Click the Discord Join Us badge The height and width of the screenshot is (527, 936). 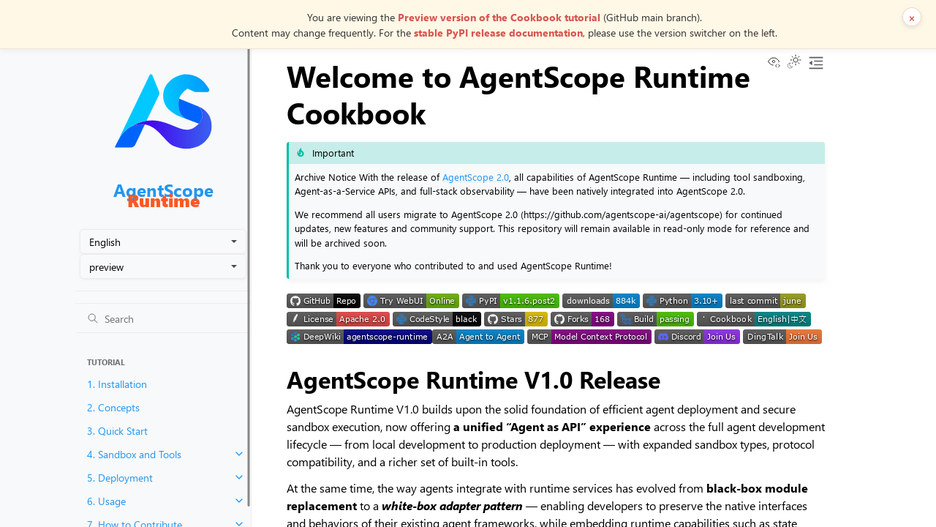[697, 337]
